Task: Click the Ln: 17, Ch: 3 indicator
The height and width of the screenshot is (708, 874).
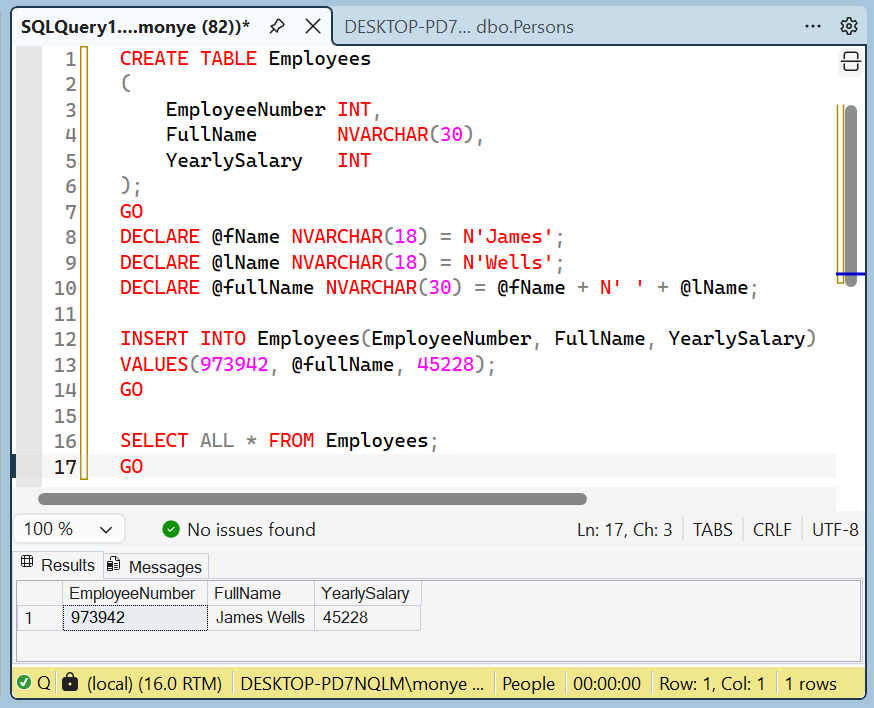Action: pyautogui.click(x=624, y=530)
